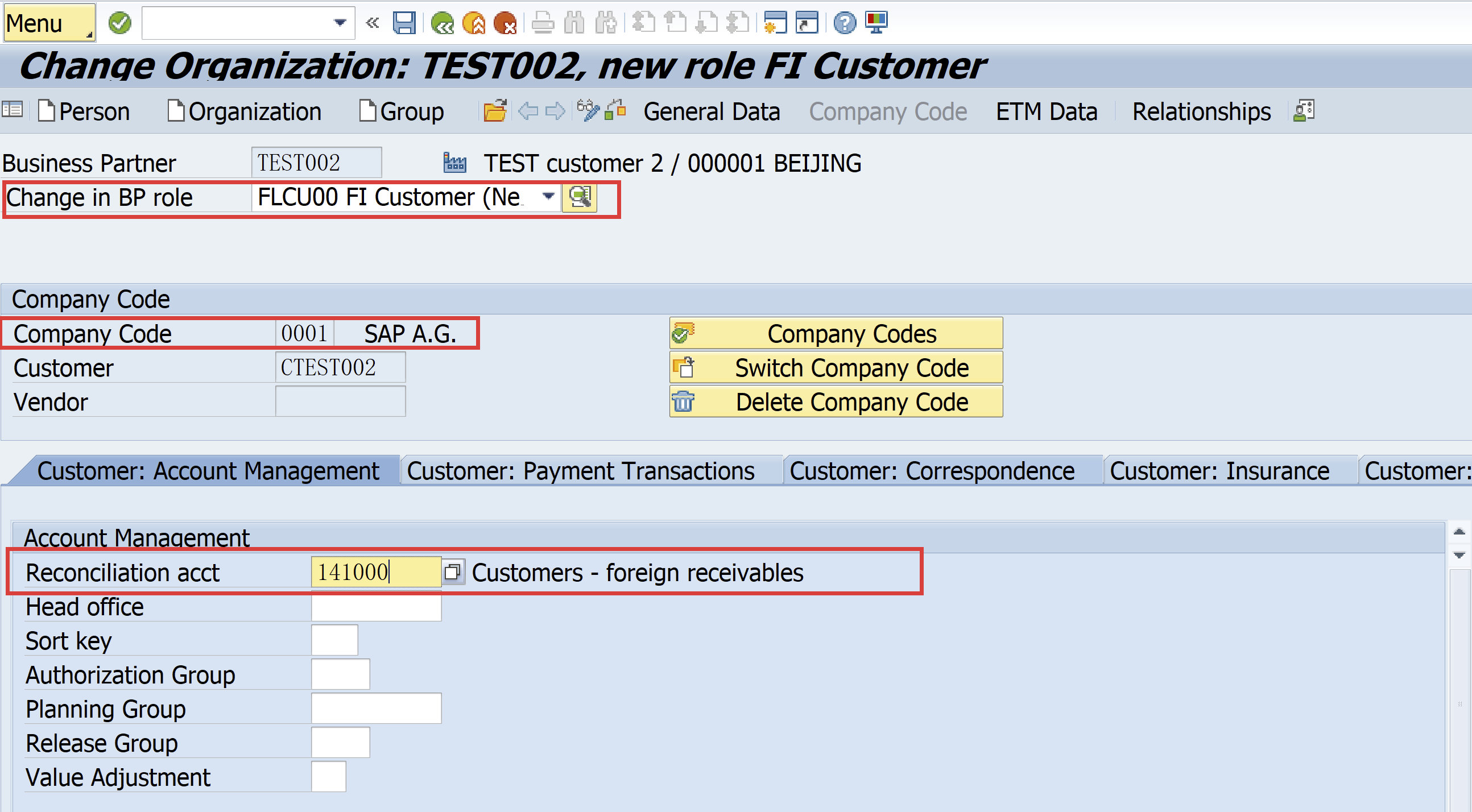
Task: Click Switch Company Code button
Action: coord(836,367)
